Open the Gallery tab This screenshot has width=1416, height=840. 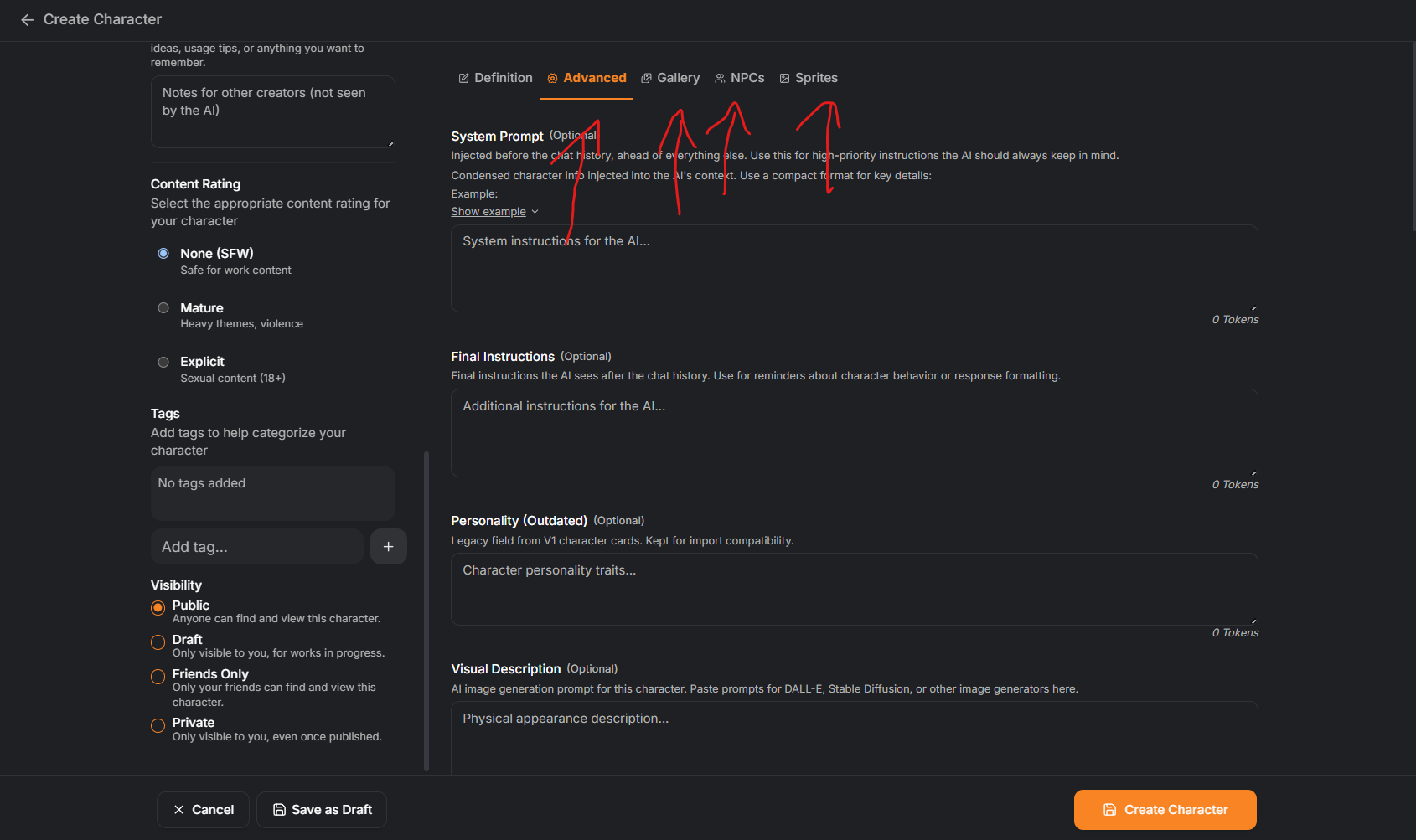click(670, 78)
